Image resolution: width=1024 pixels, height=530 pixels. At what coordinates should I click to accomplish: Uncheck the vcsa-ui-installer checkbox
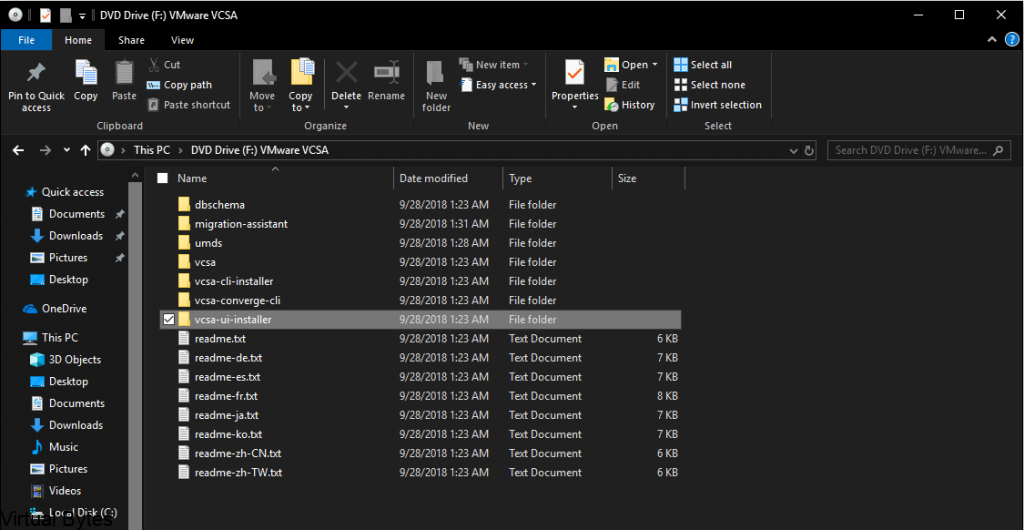coord(169,319)
